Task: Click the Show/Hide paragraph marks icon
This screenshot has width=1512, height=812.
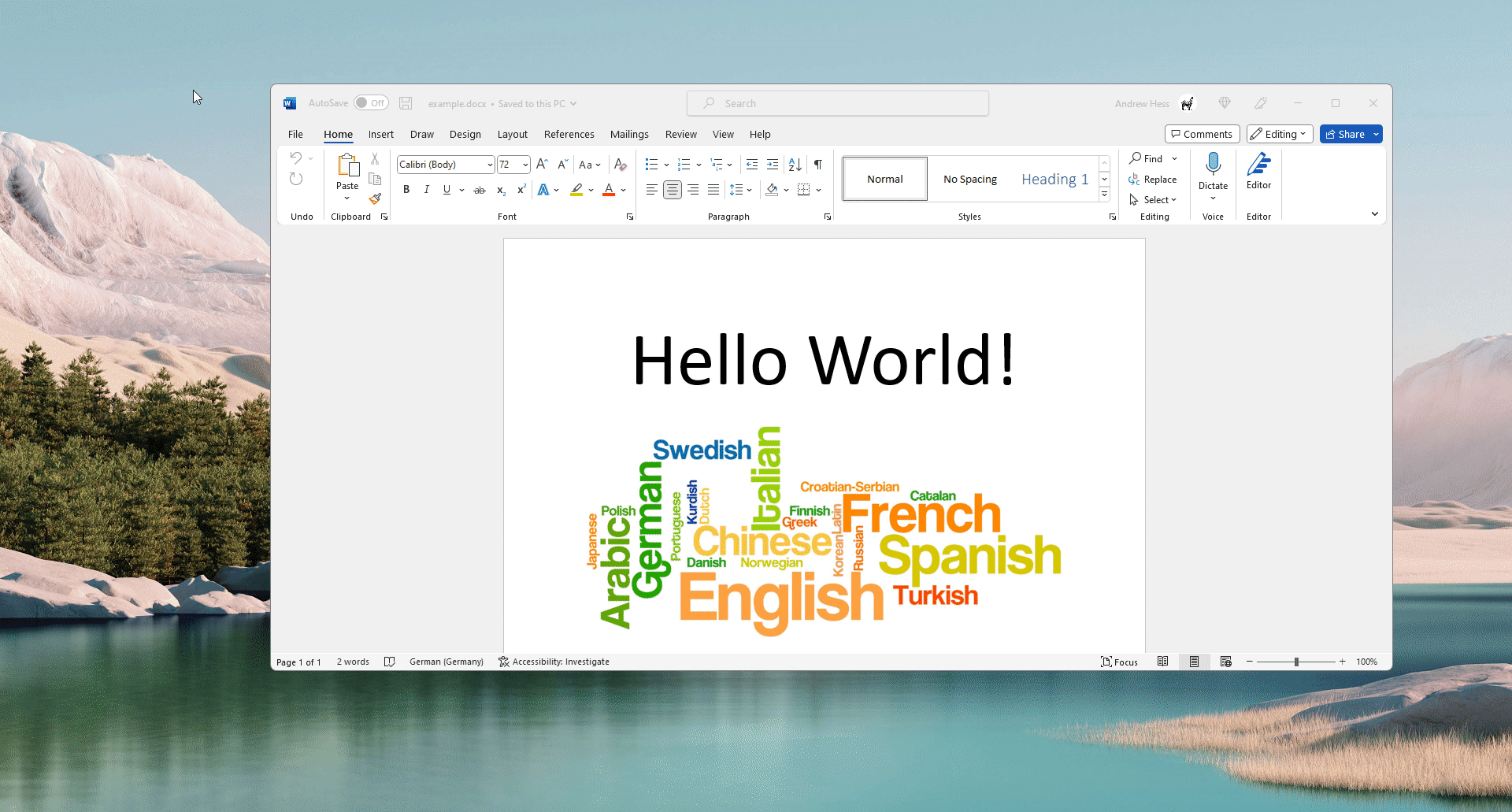Action: click(818, 165)
